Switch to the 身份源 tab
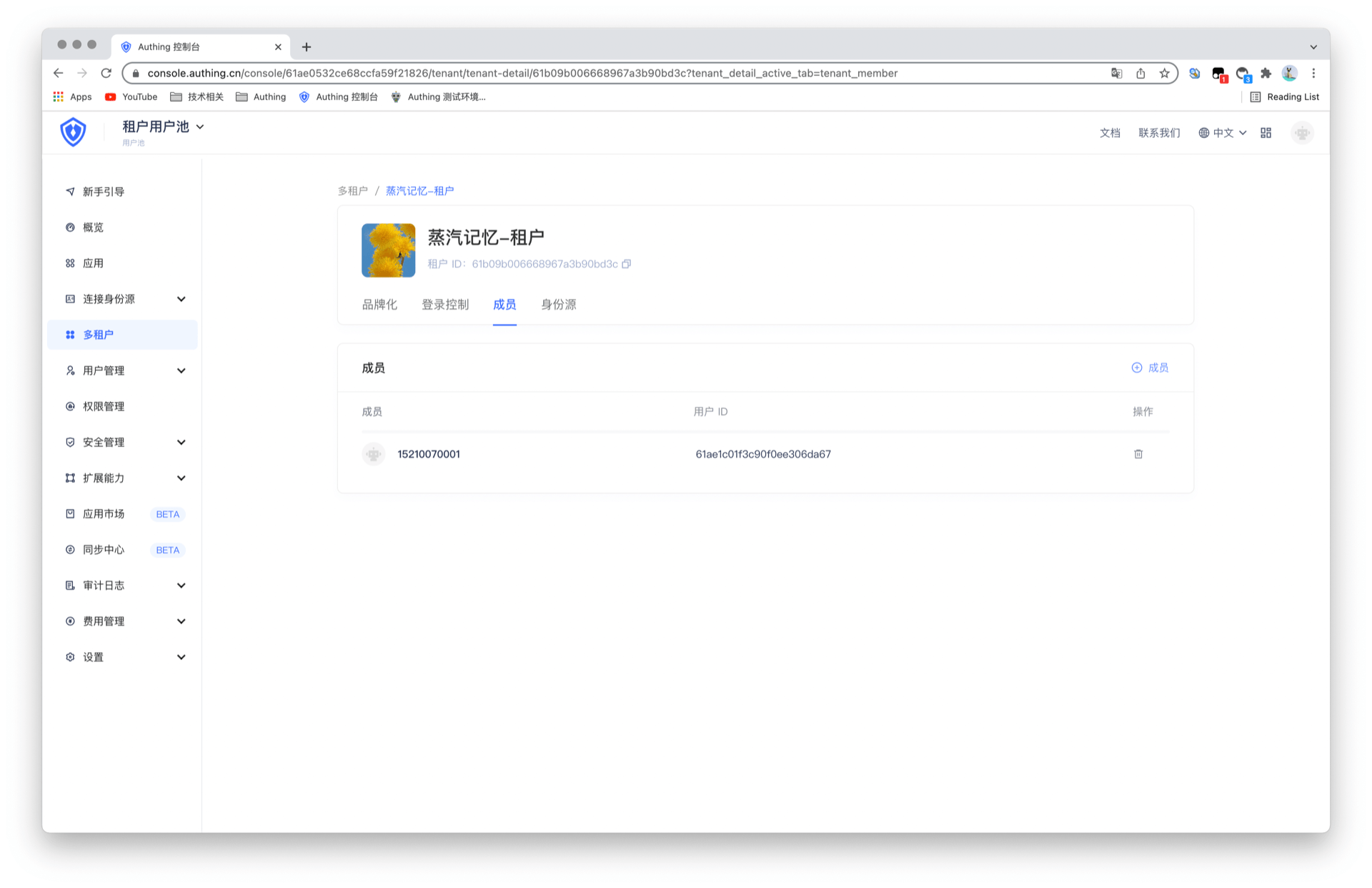Viewport: 1372px width, 888px height. [x=558, y=305]
